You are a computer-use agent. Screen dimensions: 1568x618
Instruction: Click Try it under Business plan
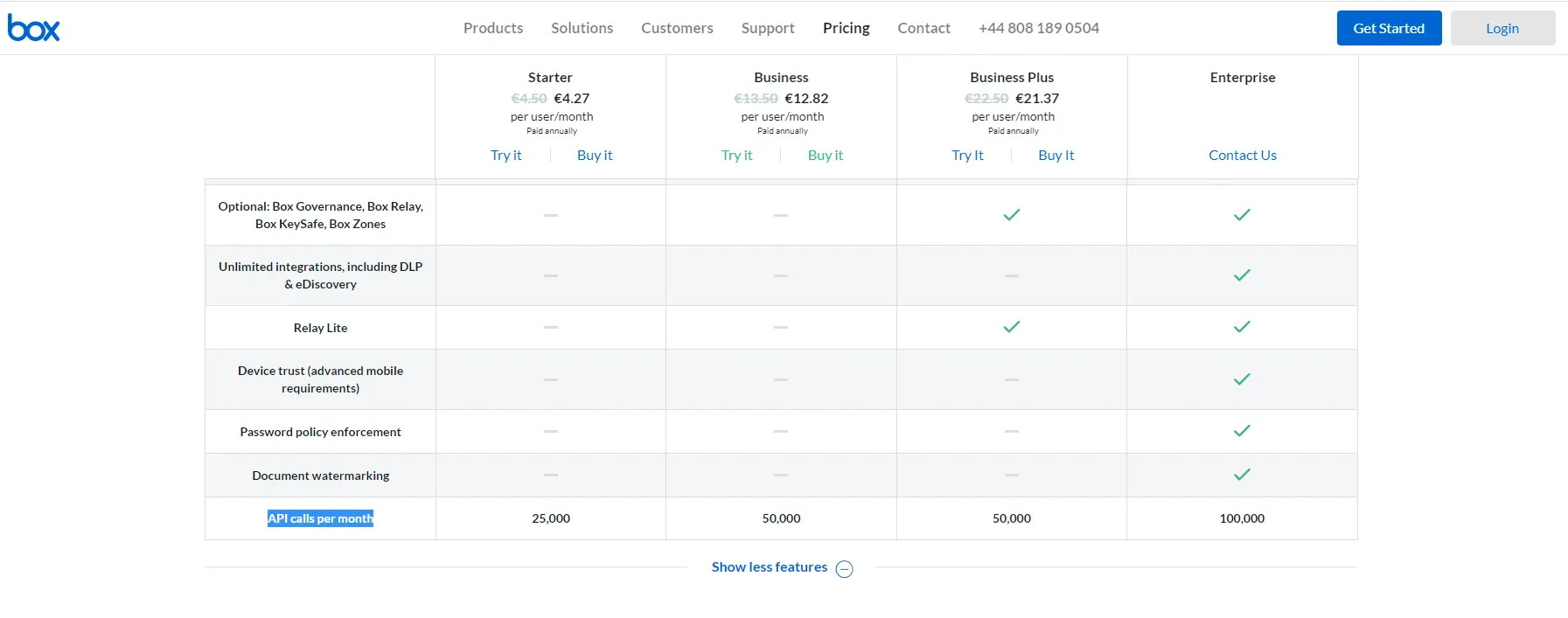click(736, 155)
